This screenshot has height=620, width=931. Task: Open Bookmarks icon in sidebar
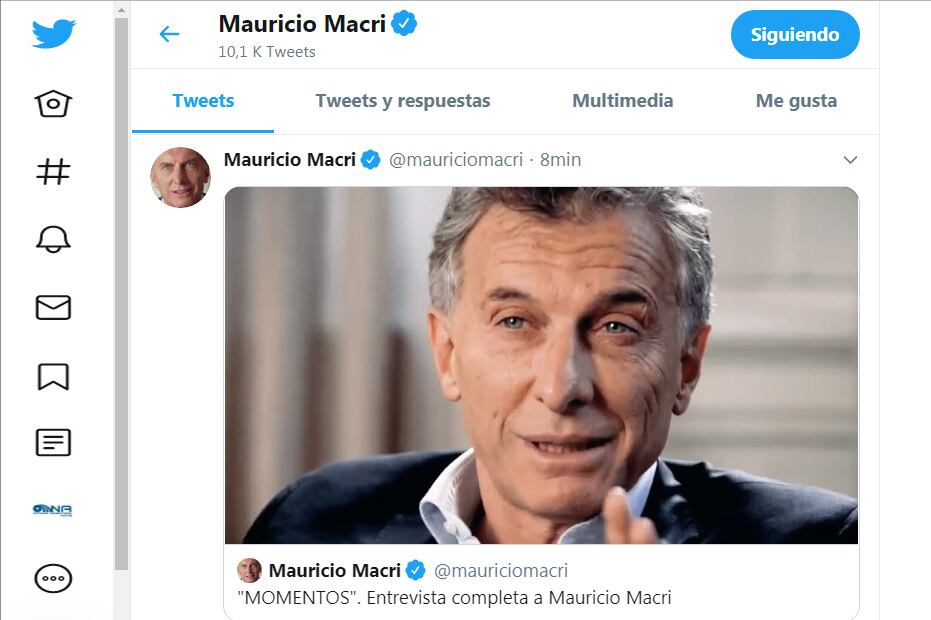coord(53,375)
